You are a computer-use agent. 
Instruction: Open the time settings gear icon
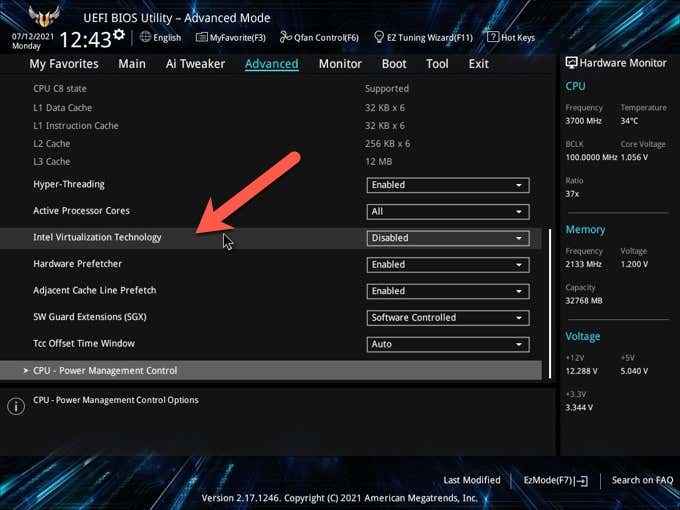pos(119,34)
